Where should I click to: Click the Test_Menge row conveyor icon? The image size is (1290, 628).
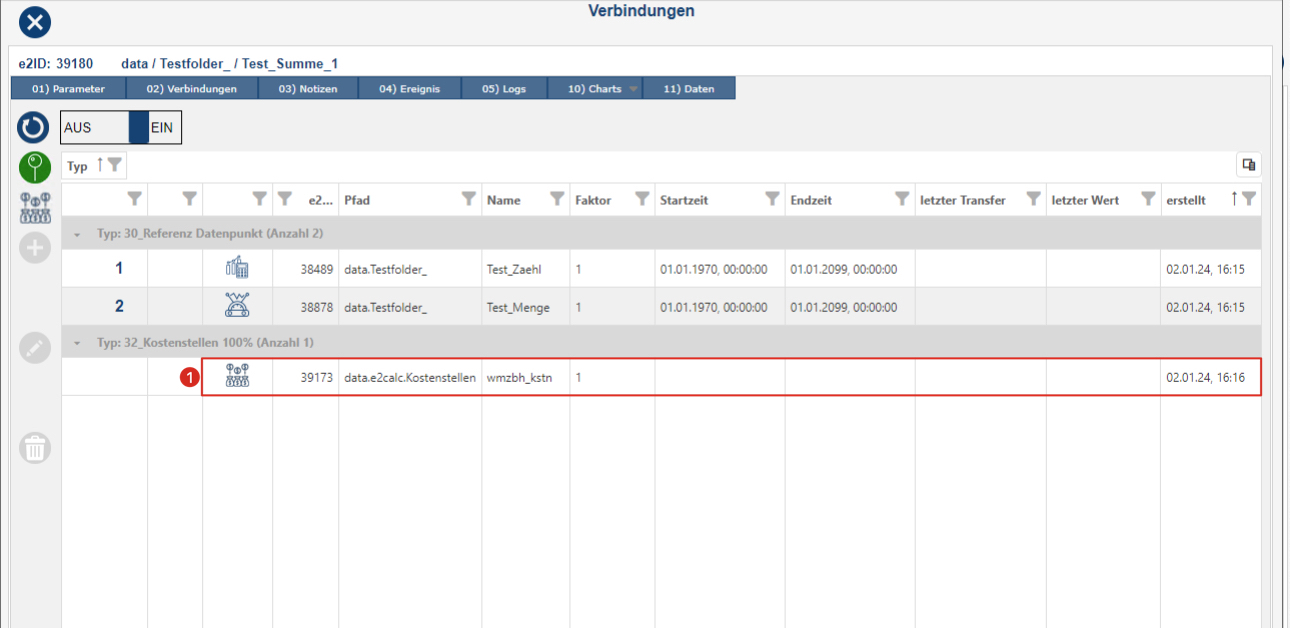(237, 307)
